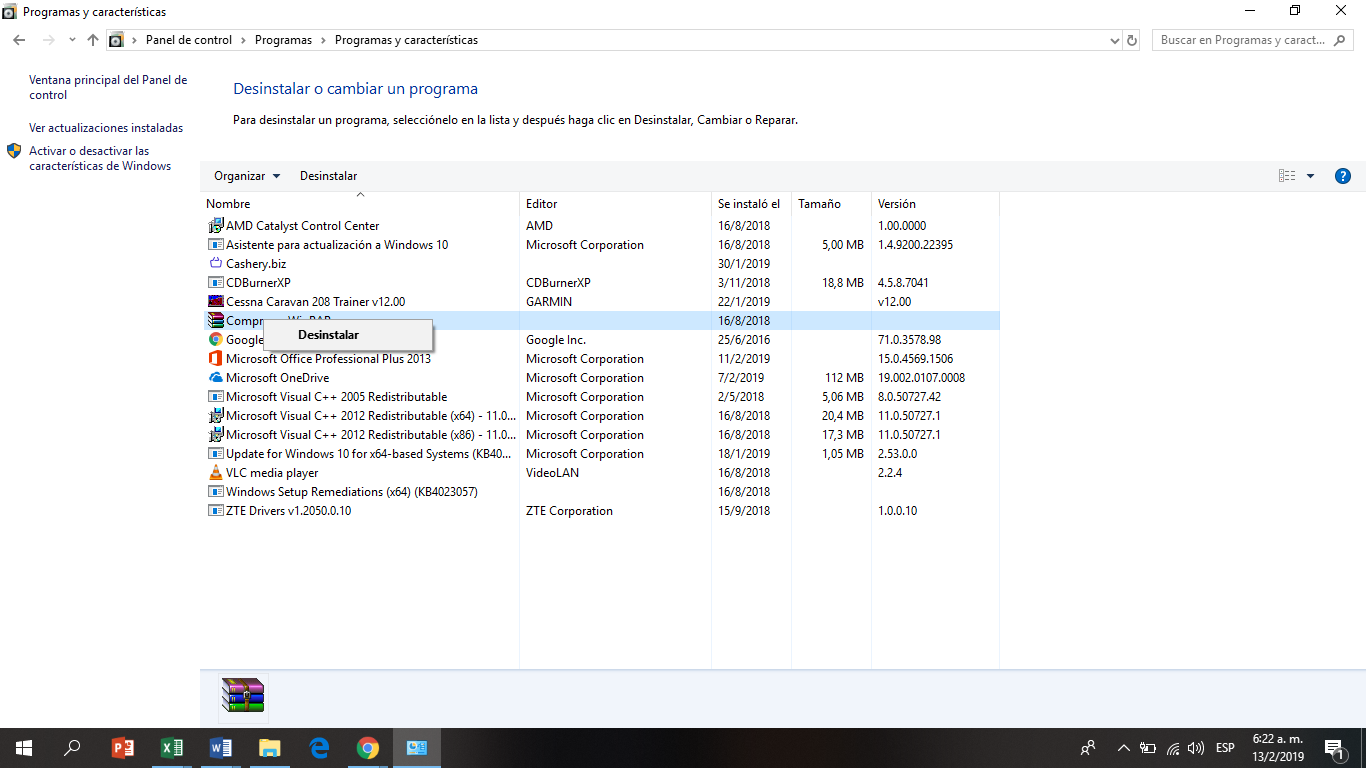Click the Windows Setup Remediations icon
The image size is (1366, 768).
coord(215,492)
